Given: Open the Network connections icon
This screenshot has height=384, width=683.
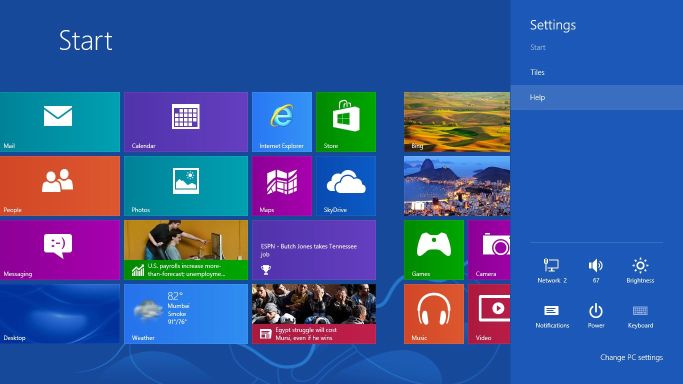Looking at the screenshot, I should tap(552, 270).
